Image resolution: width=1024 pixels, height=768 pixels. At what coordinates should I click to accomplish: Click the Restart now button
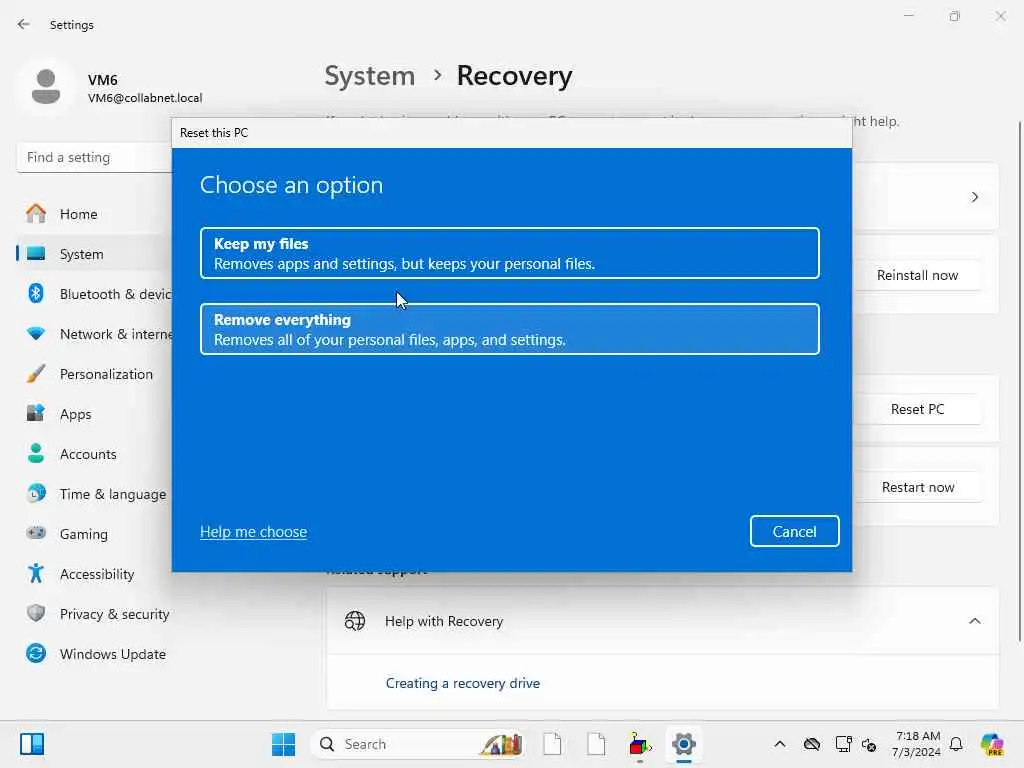[x=917, y=487]
